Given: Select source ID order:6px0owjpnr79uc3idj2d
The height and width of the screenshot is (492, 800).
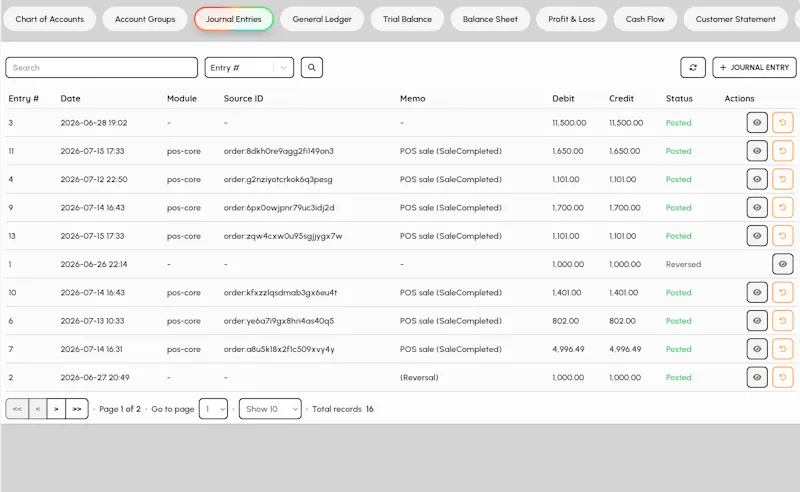Looking at the screenshot, I should [279, 208].
